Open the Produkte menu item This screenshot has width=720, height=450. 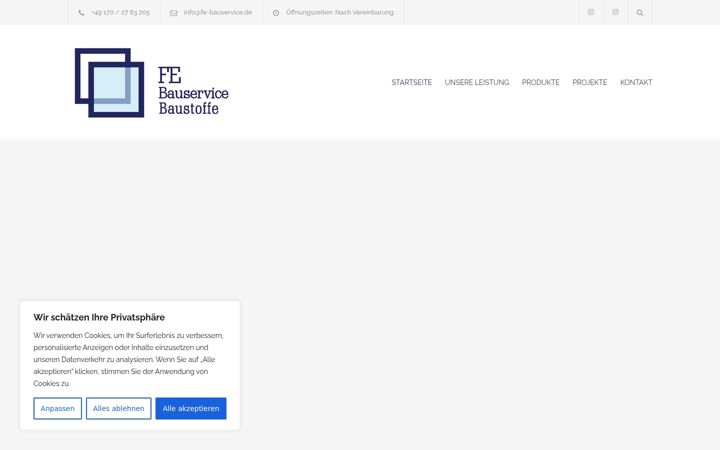(x=540, y=82)
